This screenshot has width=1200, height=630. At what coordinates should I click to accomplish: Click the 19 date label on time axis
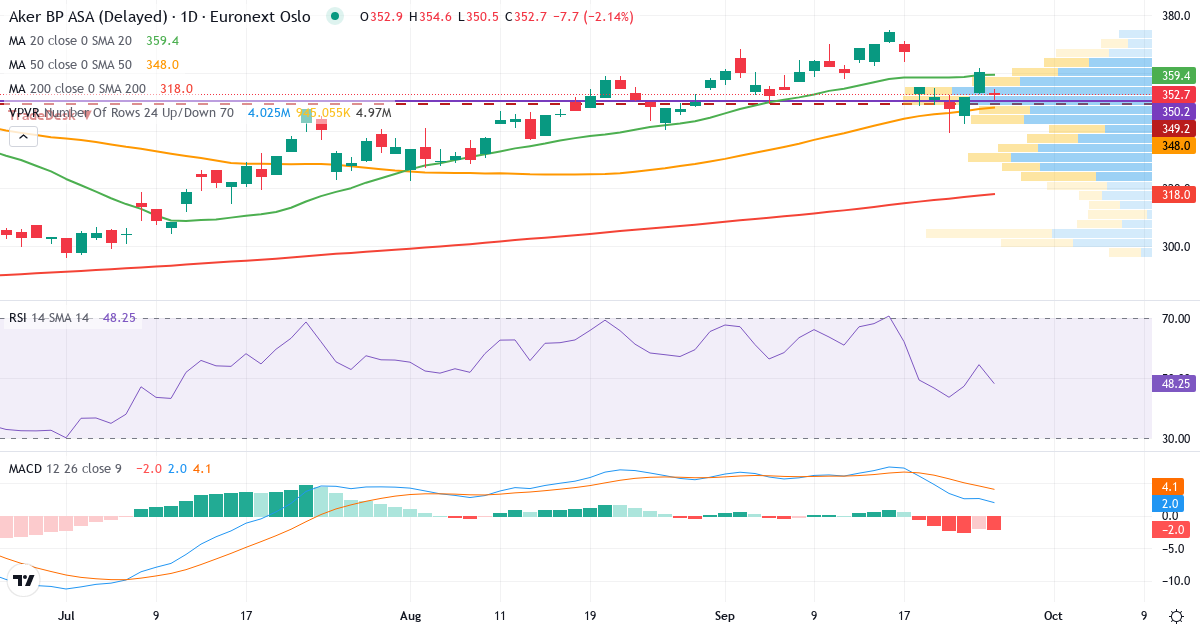[590, 616]
